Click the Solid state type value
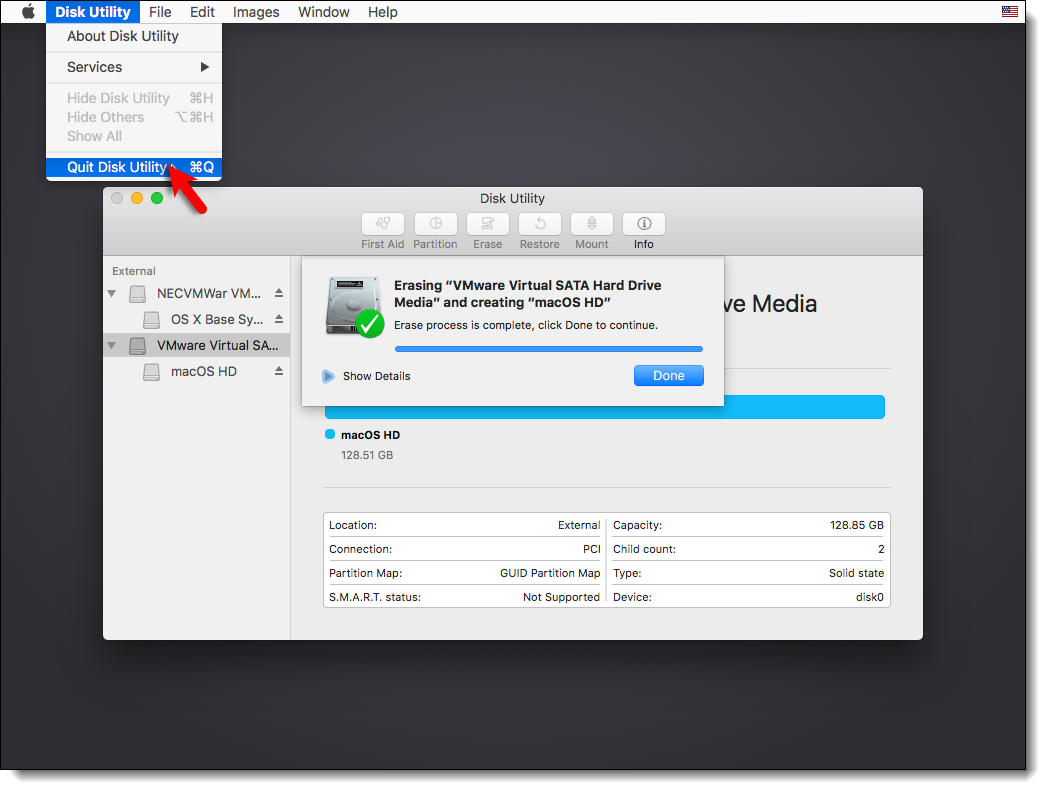1048x792 pixels. [856, 573]
